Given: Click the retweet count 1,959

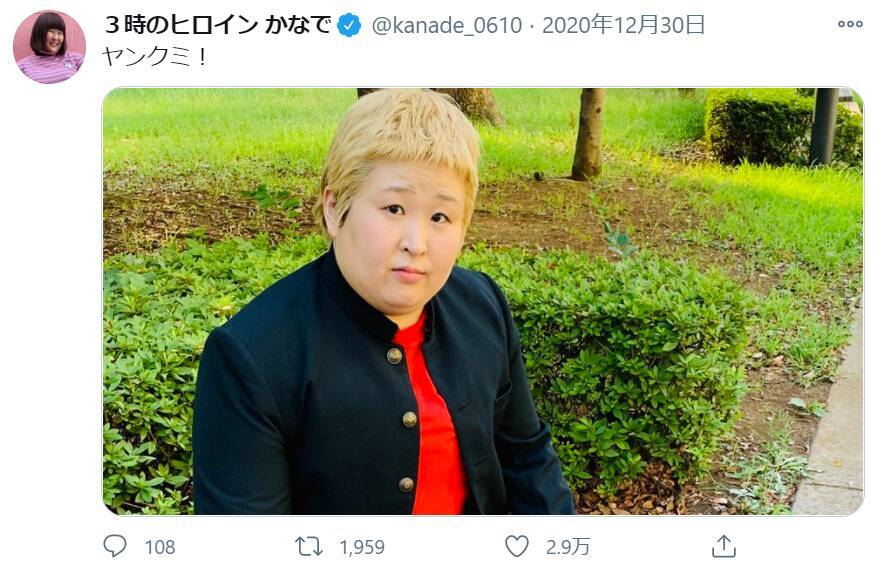Looking at the screenshot, I should click(x=362, y=547).
